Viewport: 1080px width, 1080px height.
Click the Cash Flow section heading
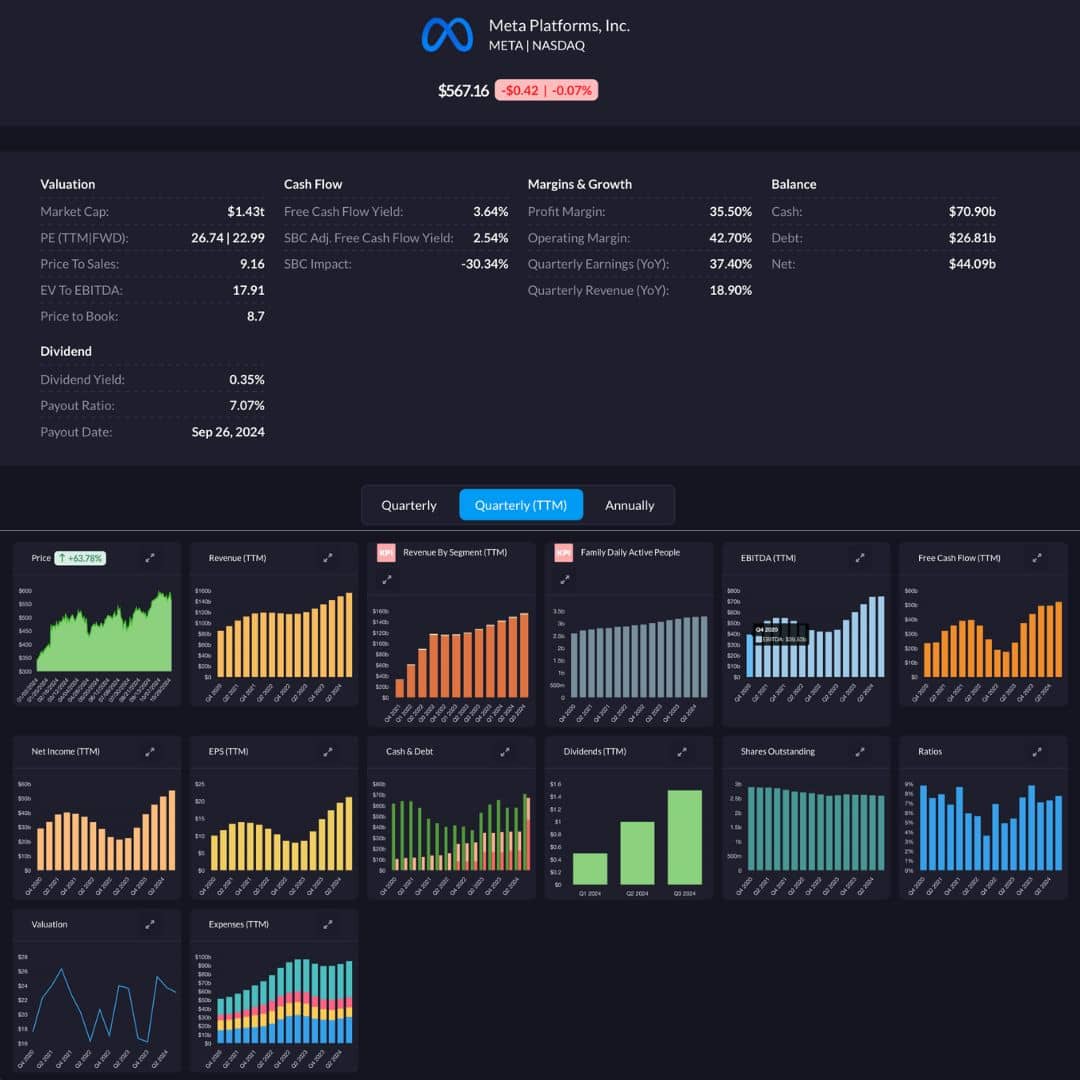point(313,184)
